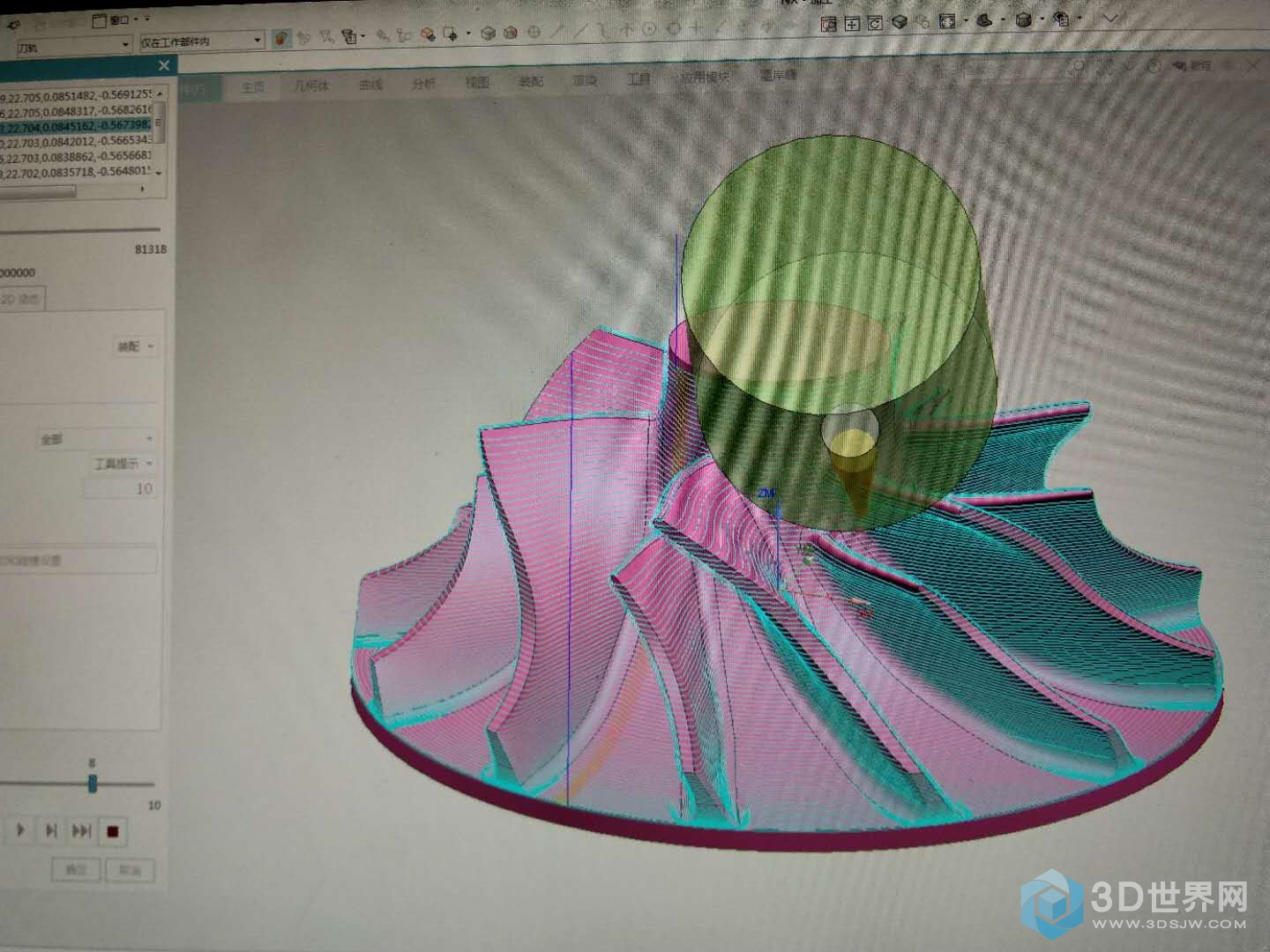Close the tool path visualization dialog
Screen dimensions: 1270x952
[x=164, y=65]
